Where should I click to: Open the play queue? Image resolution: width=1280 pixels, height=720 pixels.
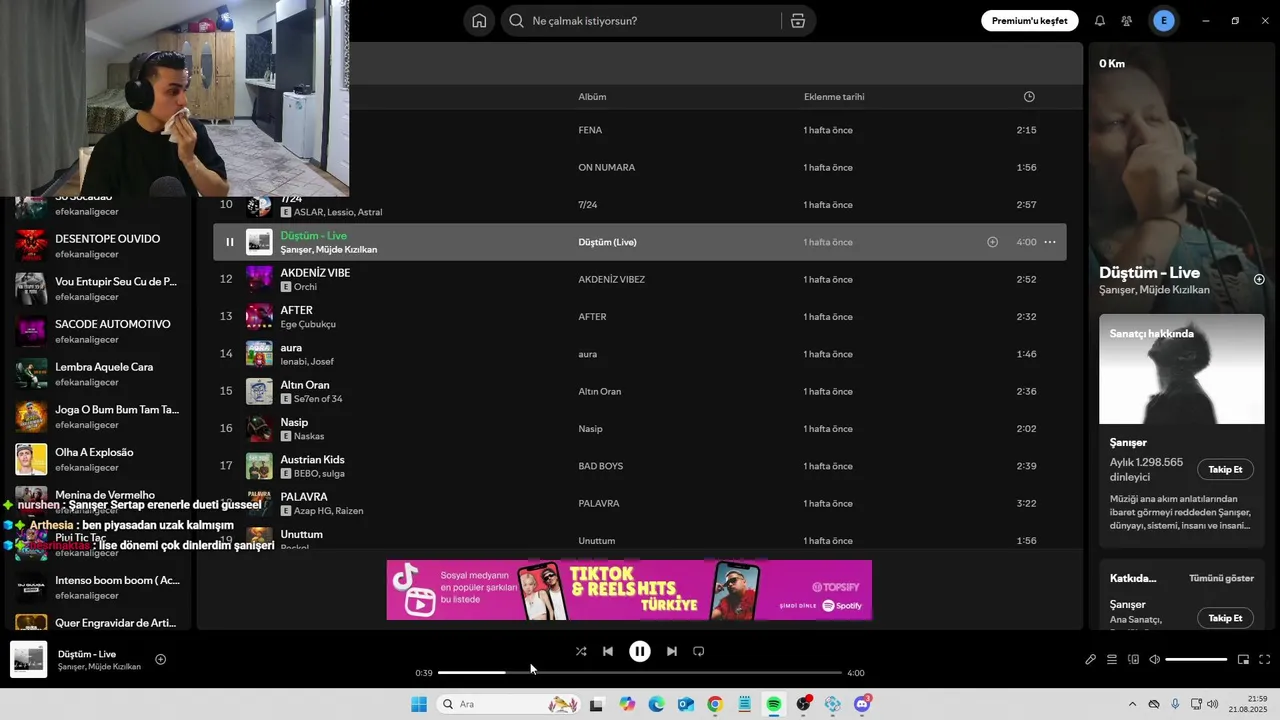tap(1112, 659)
